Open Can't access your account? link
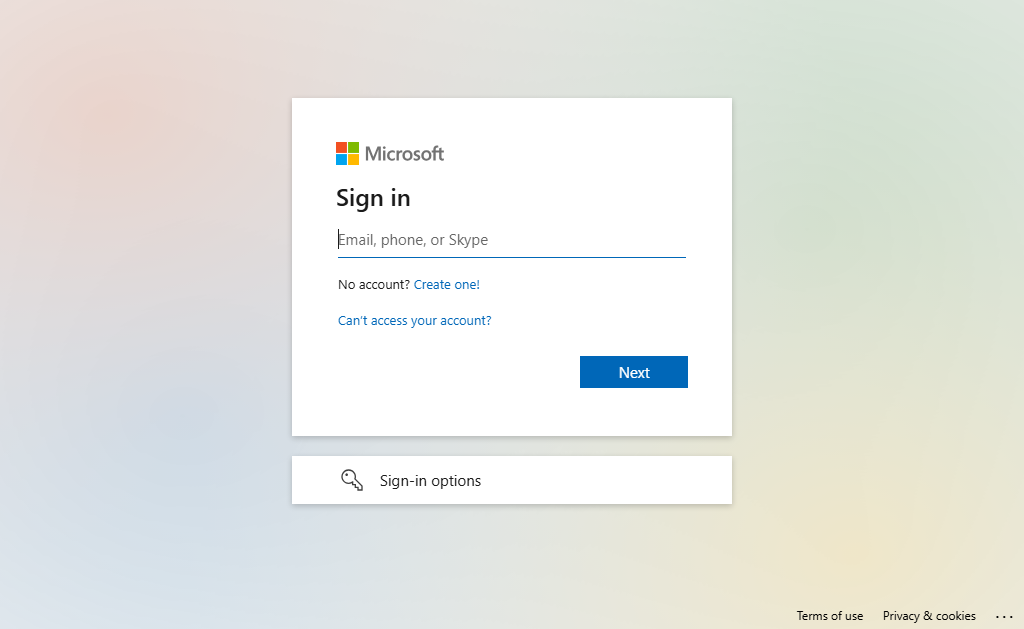Image resolution: width=1024 pixels, height=629 pixels. (415, 320)
